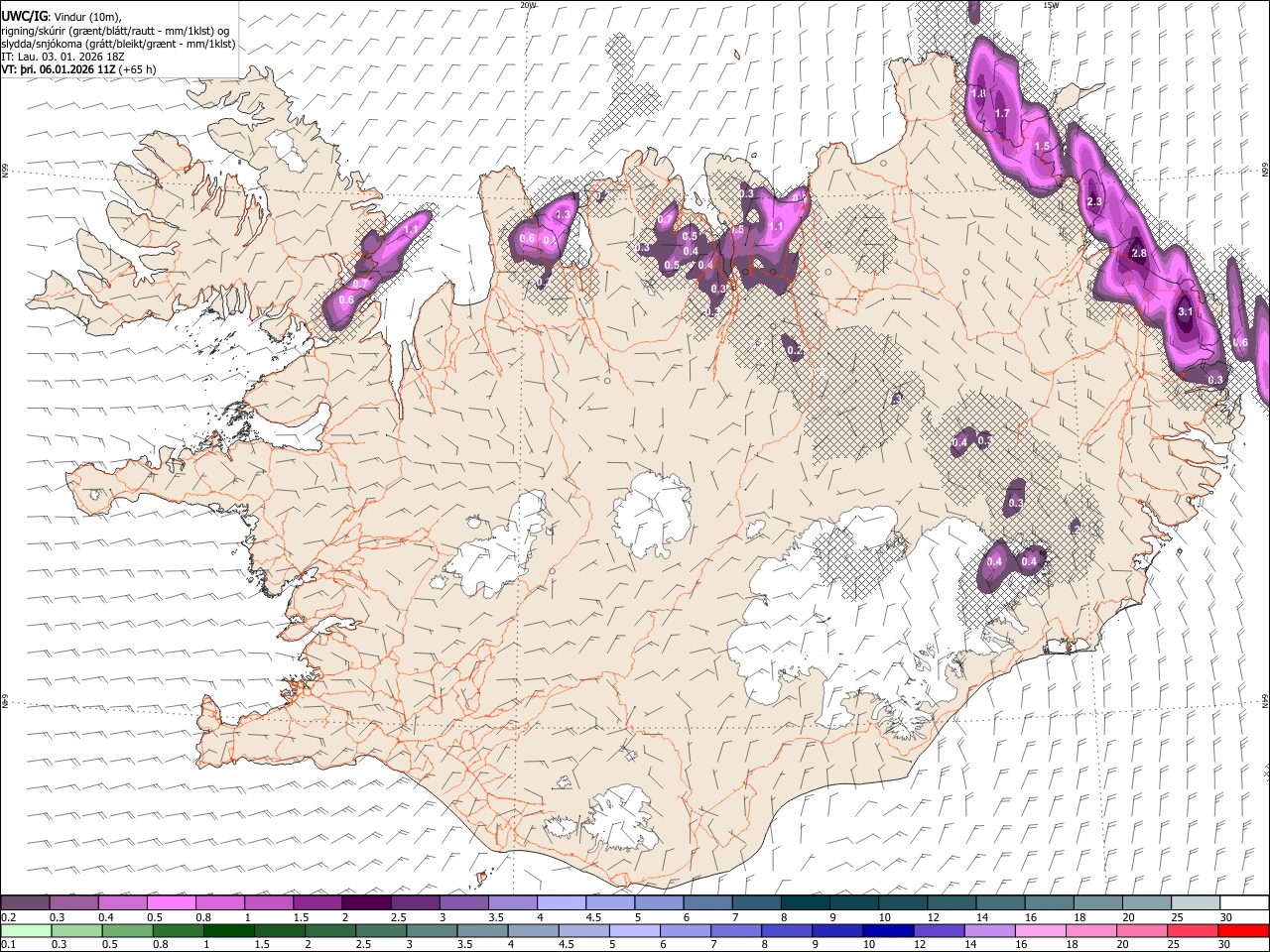Image resolution: width=1270 pixels, height=952 pixels.
Task: Click the 'rigning/skúrir' legend description line
Action: coord(114,30)
